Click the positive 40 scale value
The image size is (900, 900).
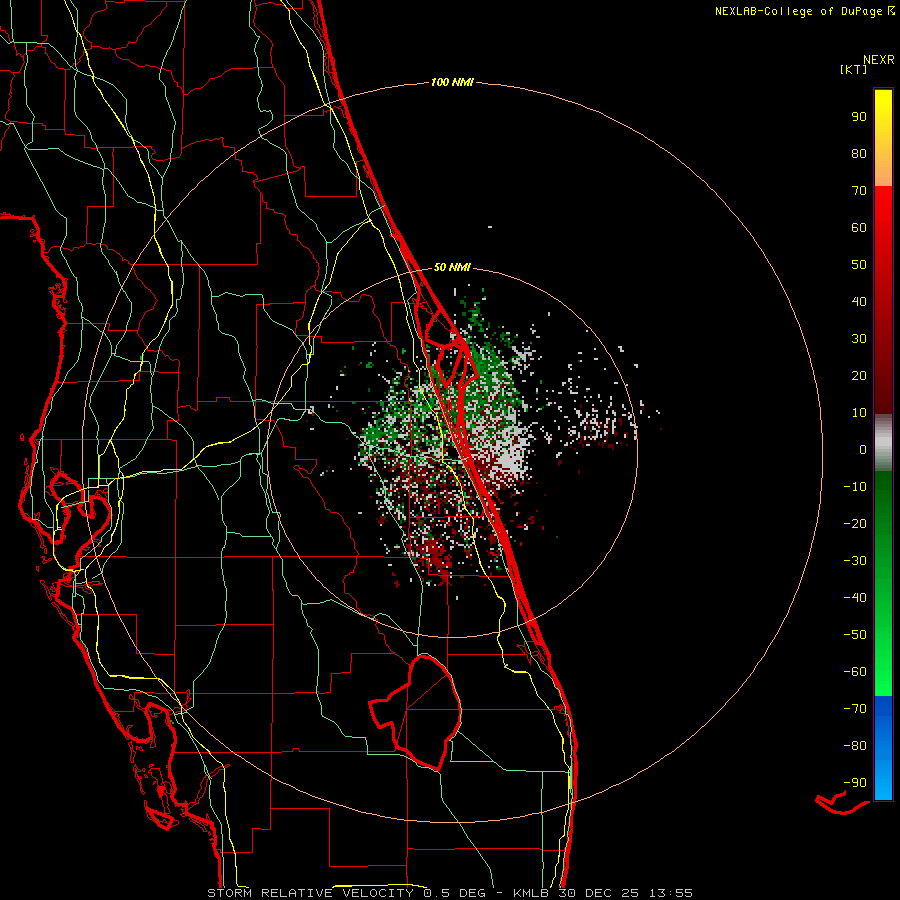click(x=859, y=301)
